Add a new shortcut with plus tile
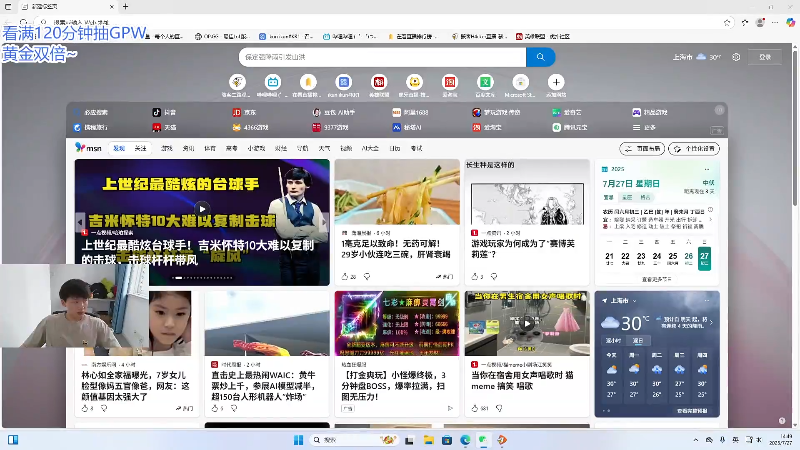800x450 pixels. tap(556, 82)
